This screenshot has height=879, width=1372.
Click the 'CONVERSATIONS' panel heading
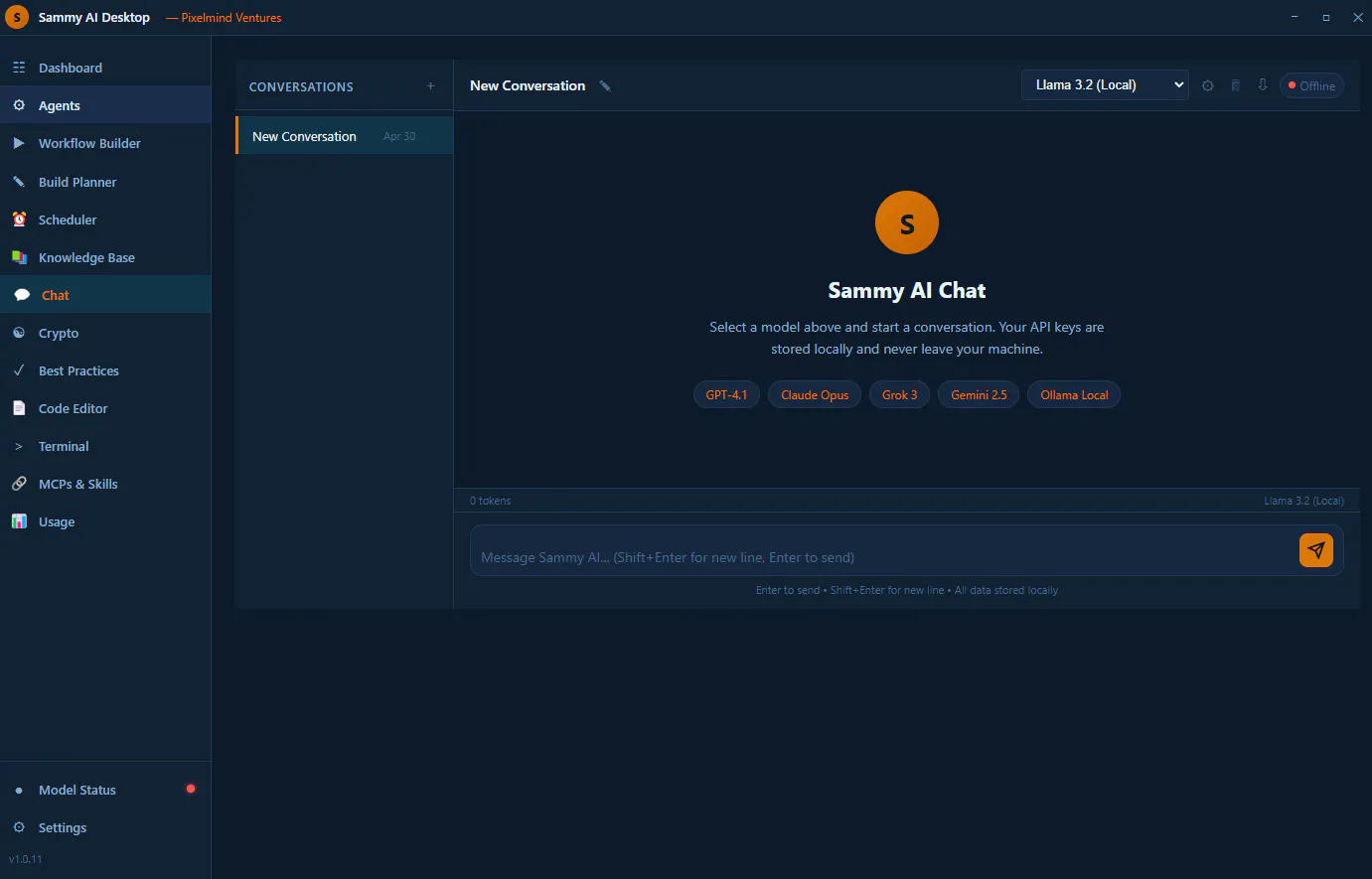tap(301, 87)
